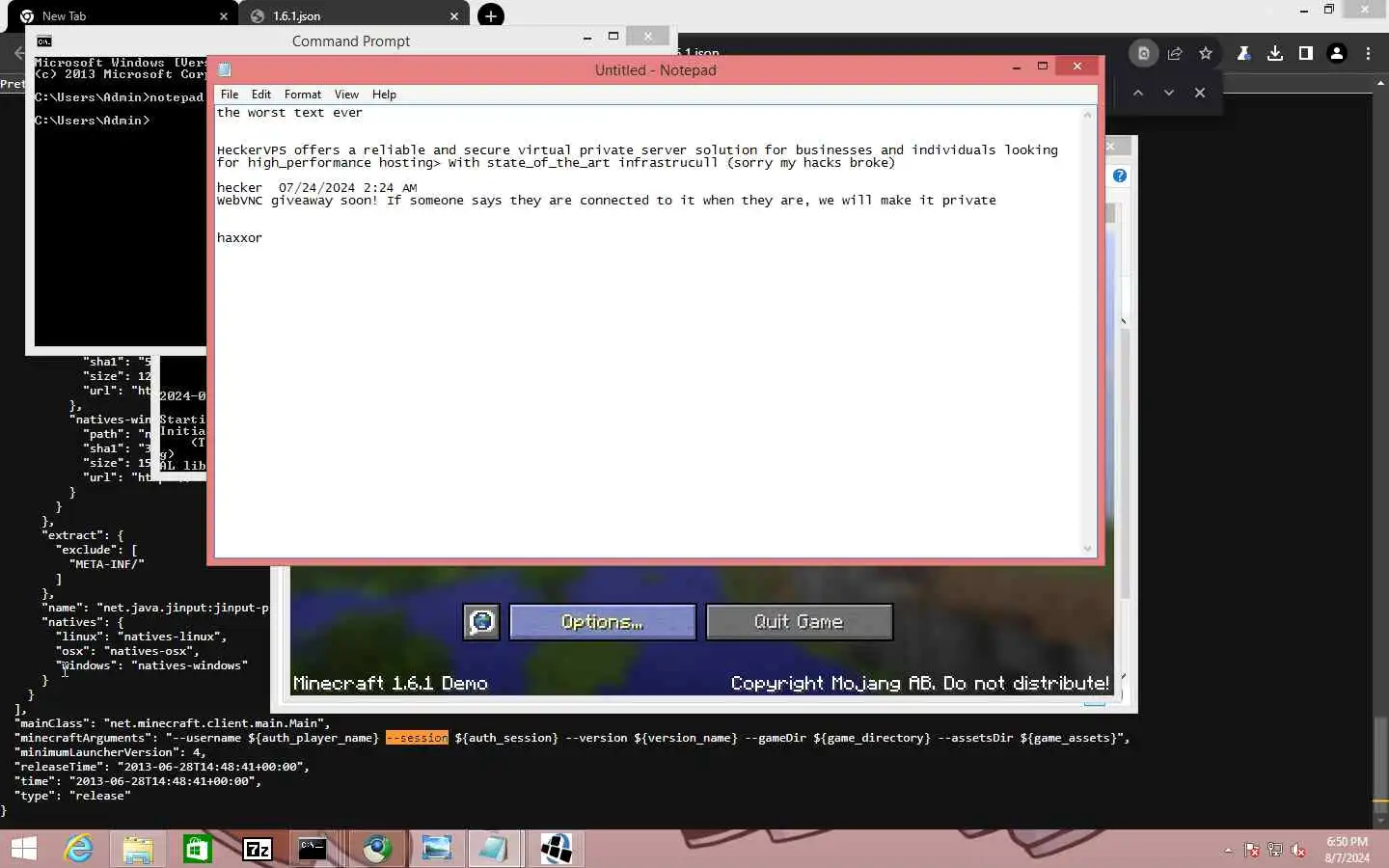Go to previous find result arrow
This screenshot has height=868, width=1389.
tap(1138, 93)
